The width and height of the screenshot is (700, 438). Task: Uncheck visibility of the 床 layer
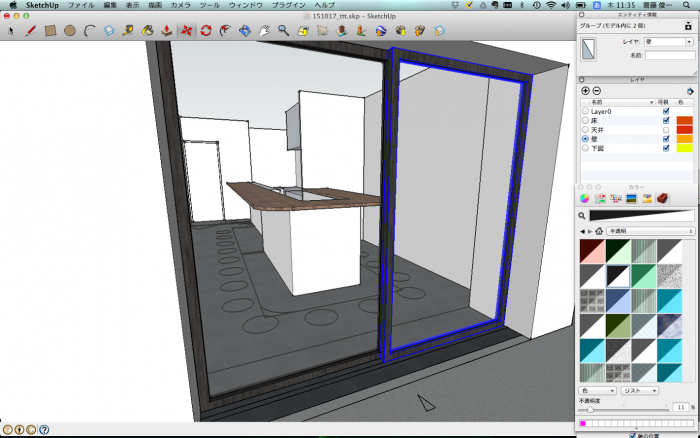tap(666, 120)
